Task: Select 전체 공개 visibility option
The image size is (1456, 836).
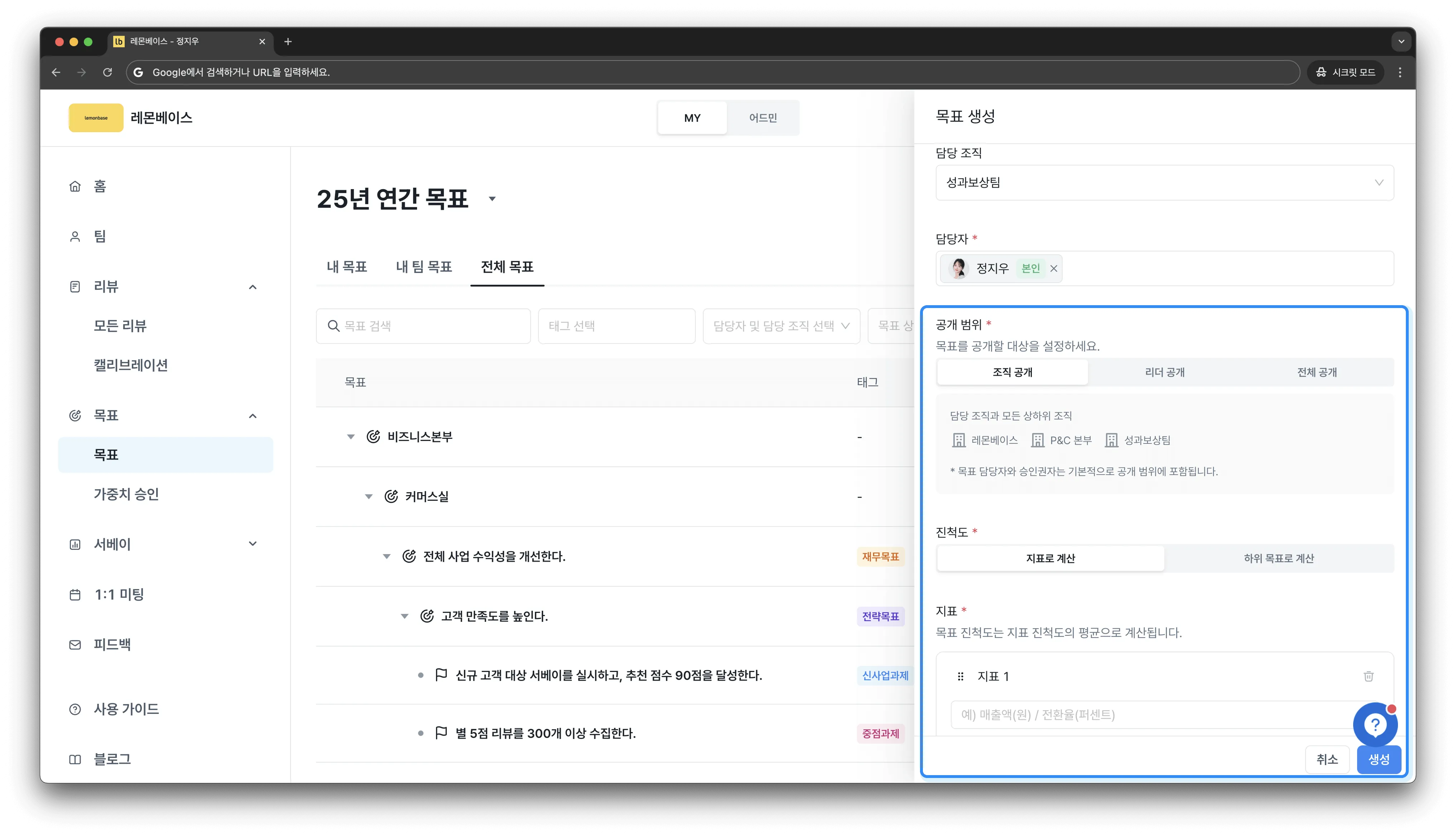Action: (x=1317, y=372)
